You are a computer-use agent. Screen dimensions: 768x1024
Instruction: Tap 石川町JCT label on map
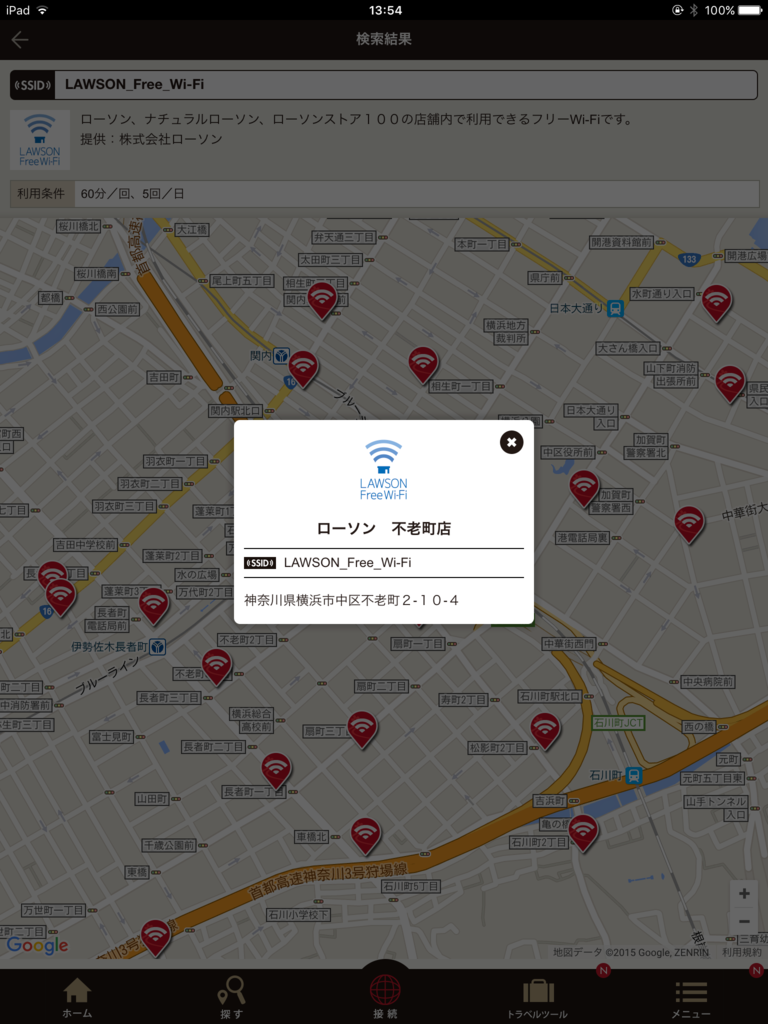coord(618,723)
